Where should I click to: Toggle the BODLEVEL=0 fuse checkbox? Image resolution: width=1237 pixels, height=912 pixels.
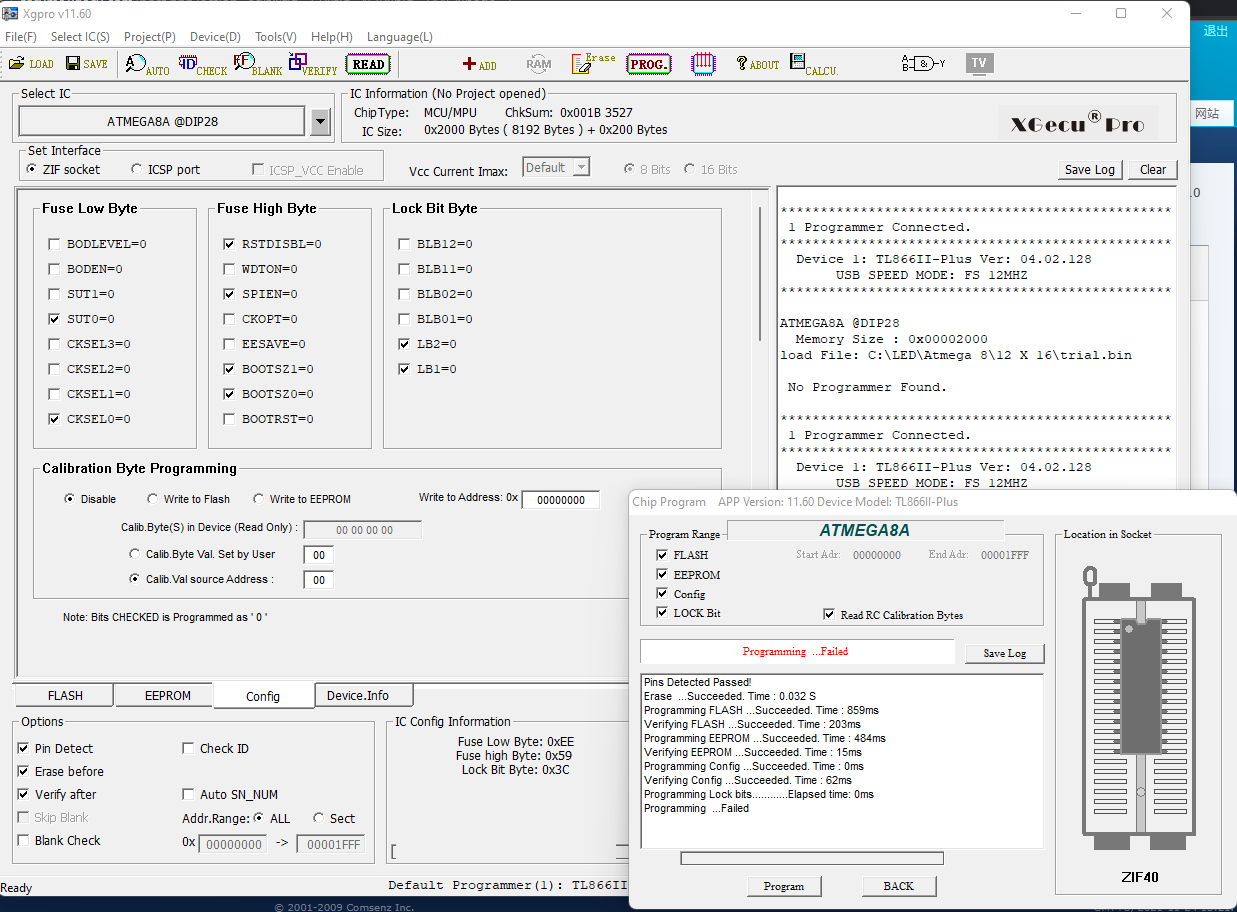[54, 244]
